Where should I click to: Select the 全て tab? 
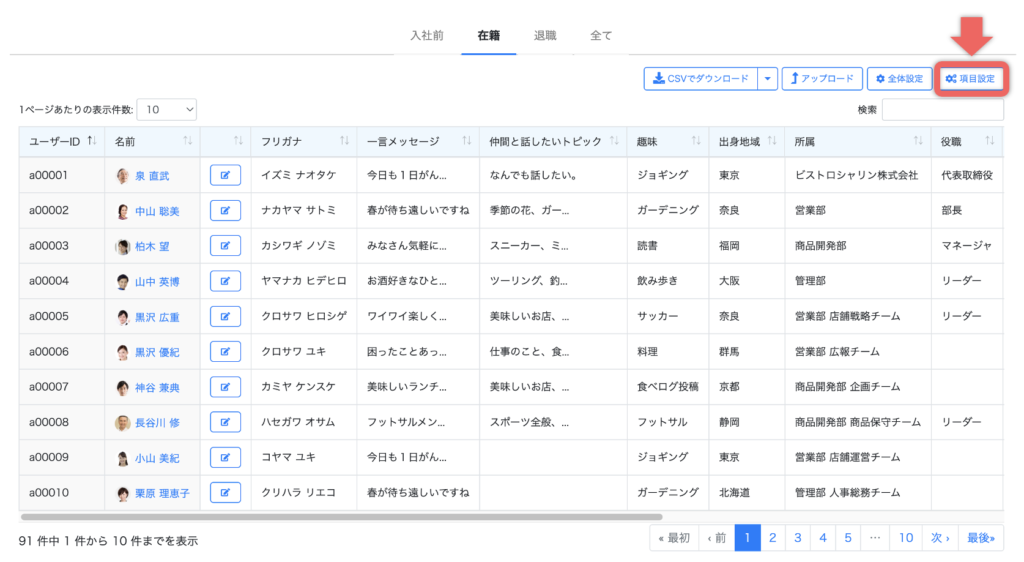pos(601,35)
